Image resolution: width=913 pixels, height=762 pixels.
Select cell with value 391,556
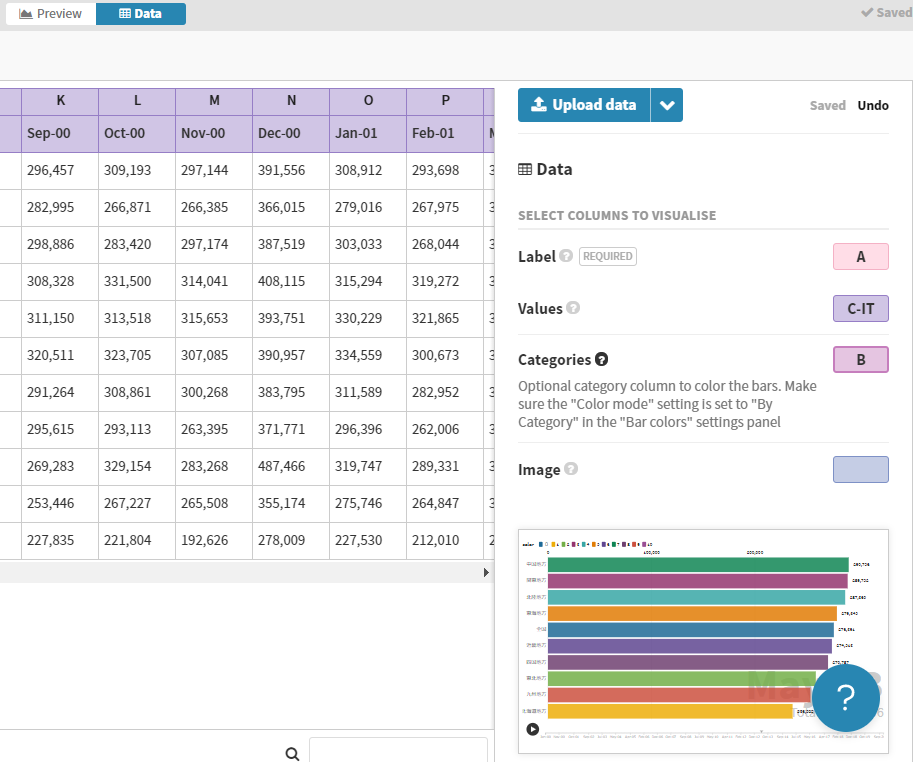point(291,171)
